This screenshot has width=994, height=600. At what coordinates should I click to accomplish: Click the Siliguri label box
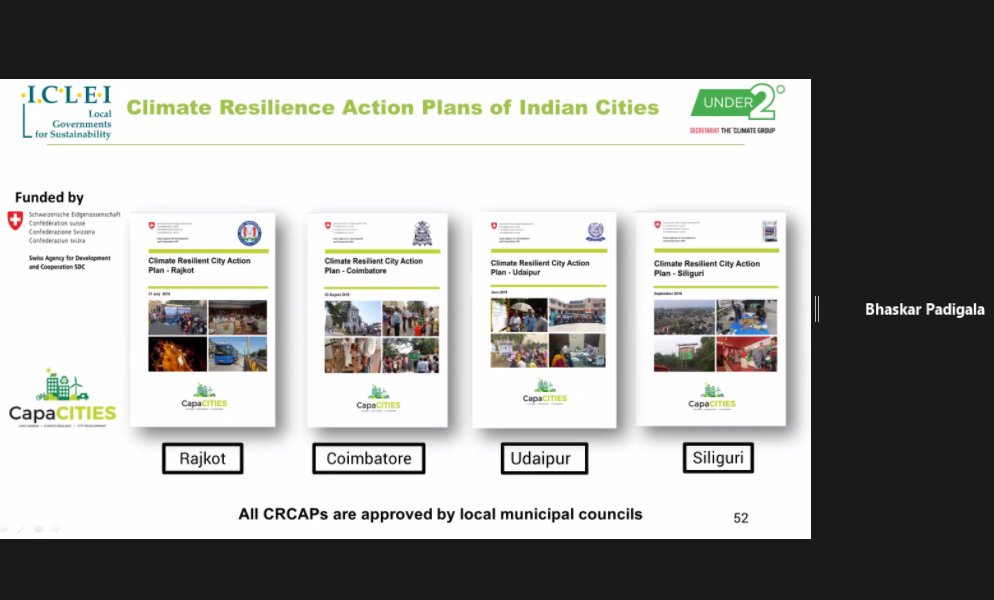coord(718,457)
